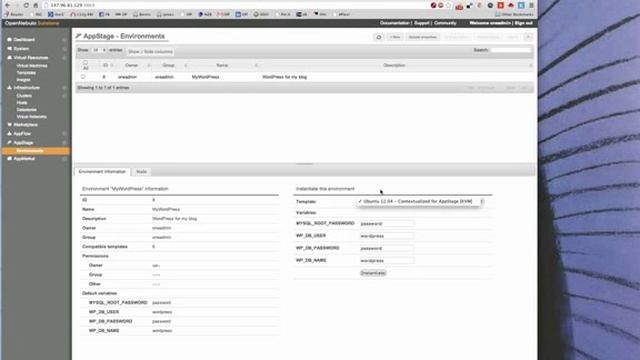Open the browser hamburger menu icon

(531, 5)
